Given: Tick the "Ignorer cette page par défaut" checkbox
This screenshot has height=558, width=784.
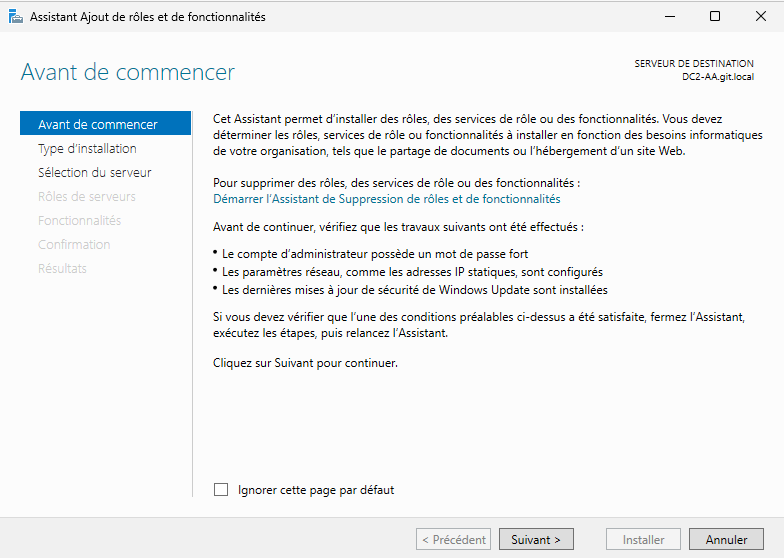Looking at the screenshot, I should [221, 490].
